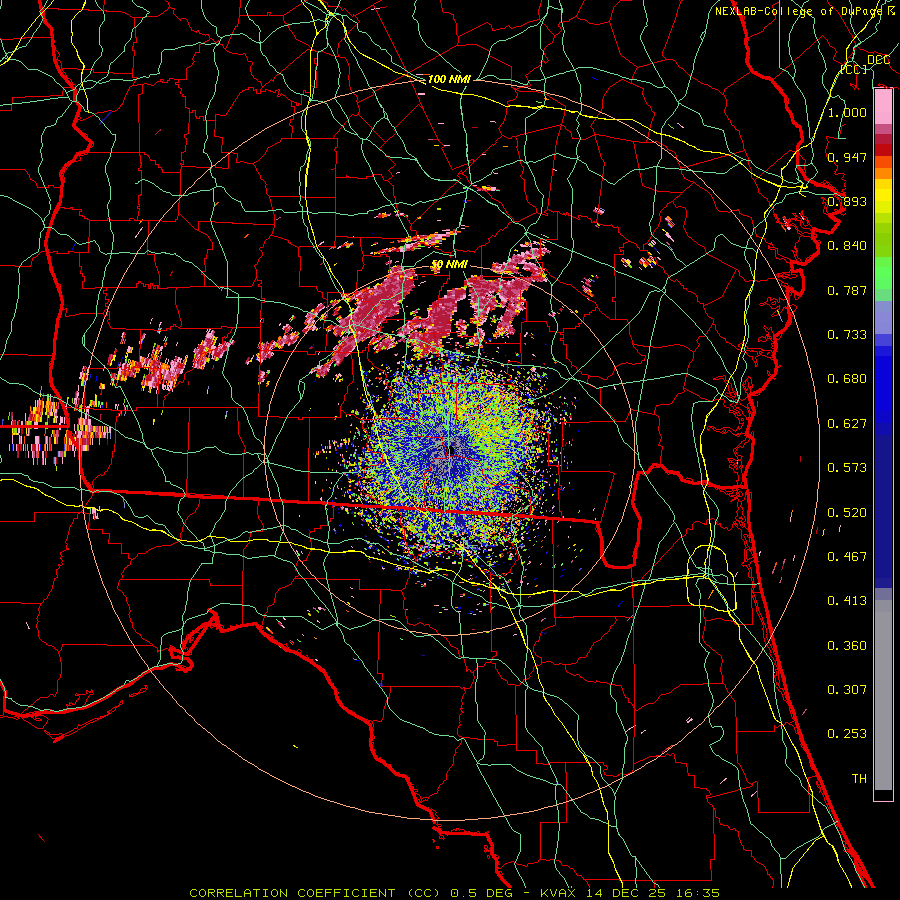The width and height of the screenshot is (900, 900).
Task: Click the Correlation Coefficient KVAX caption text
Action: tap(454, 893)
